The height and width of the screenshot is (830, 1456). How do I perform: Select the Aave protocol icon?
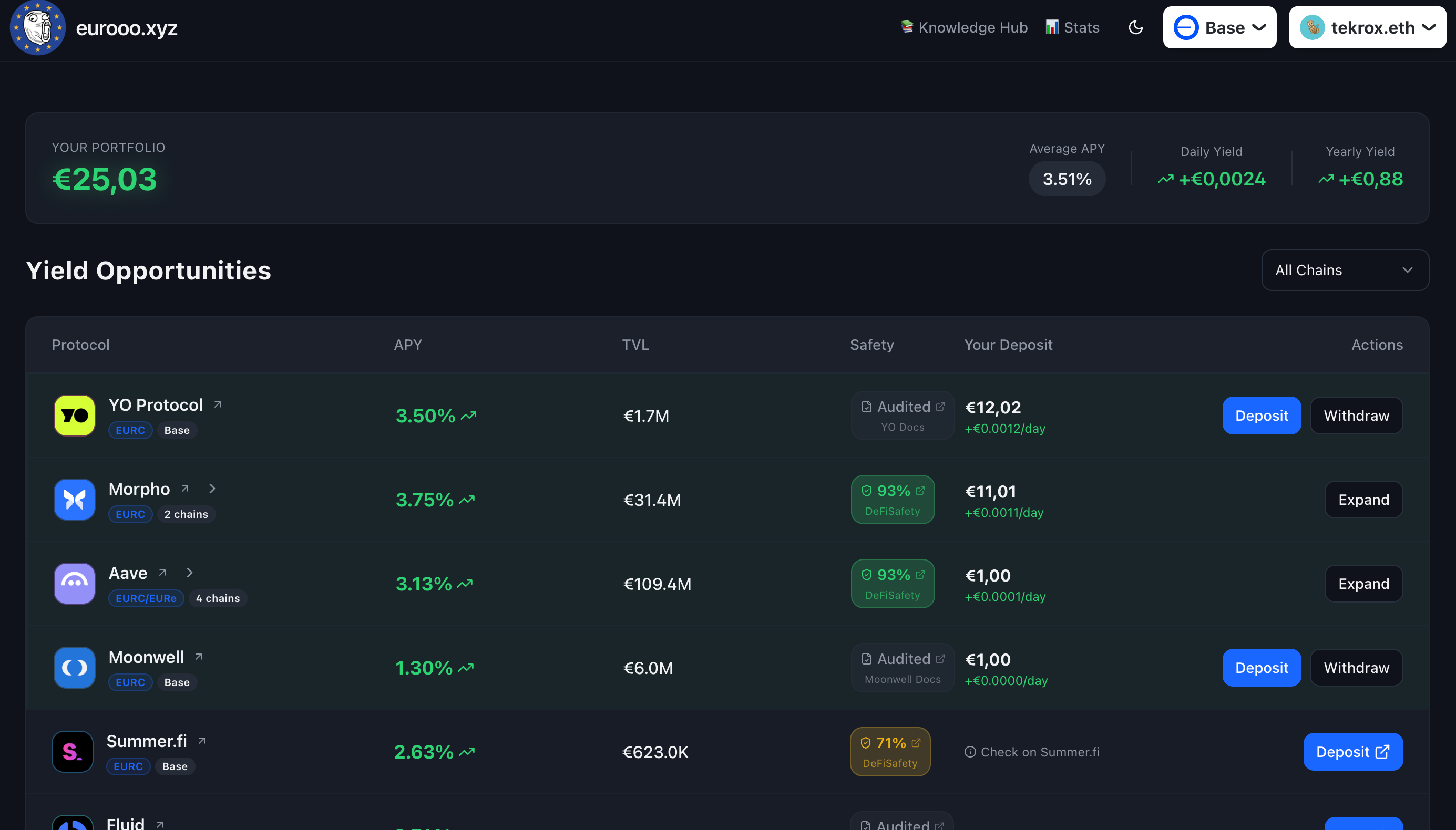tap(74, 583)
